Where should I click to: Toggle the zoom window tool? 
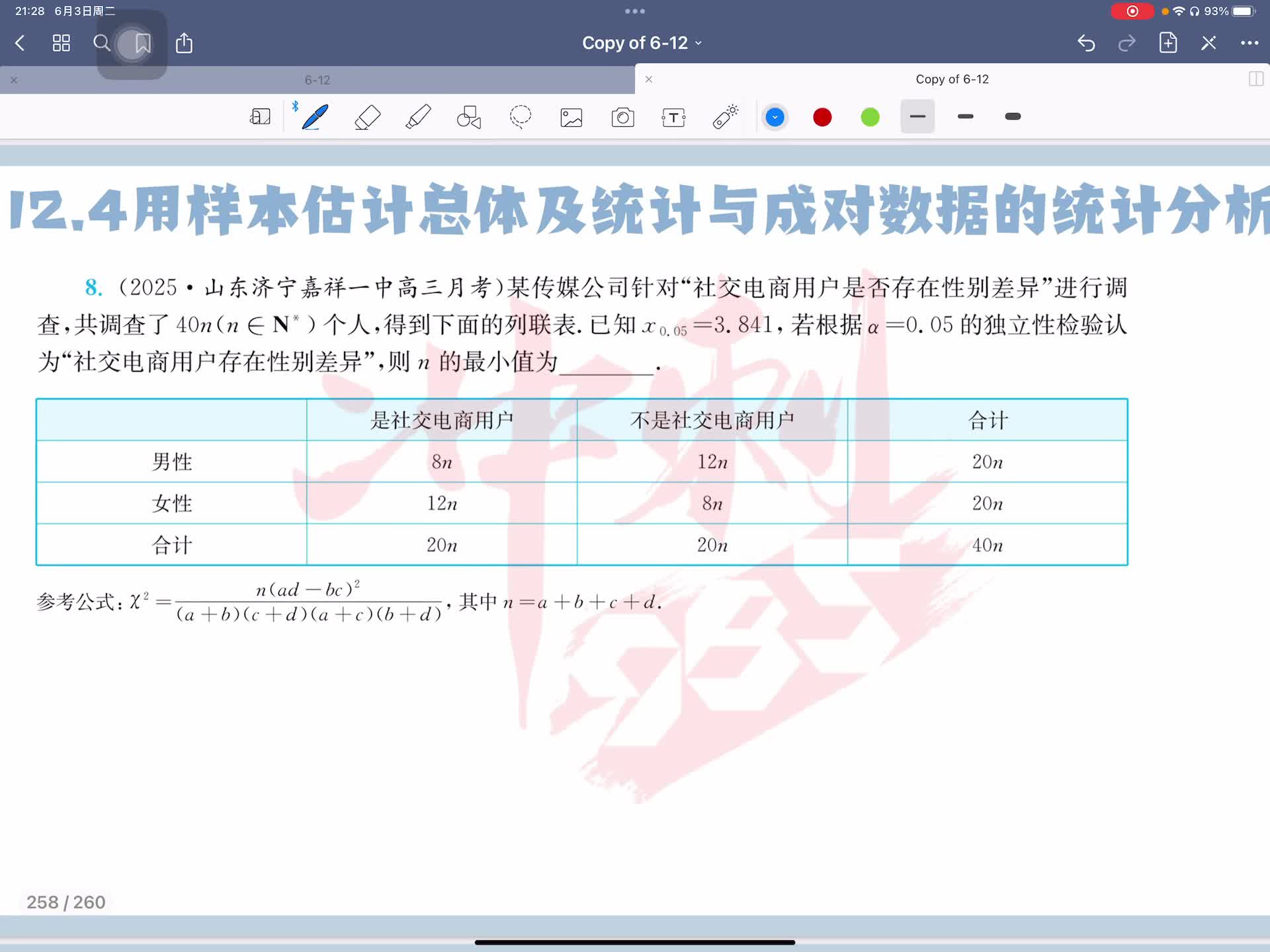click(x=260, y=117)
